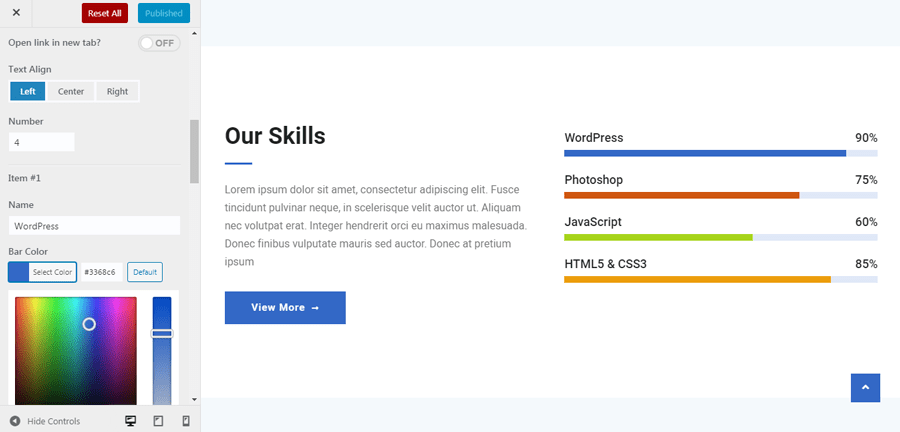Click the Hide Controls arrow icon
The height and width of the screenshot is (432, 900).
15,421
